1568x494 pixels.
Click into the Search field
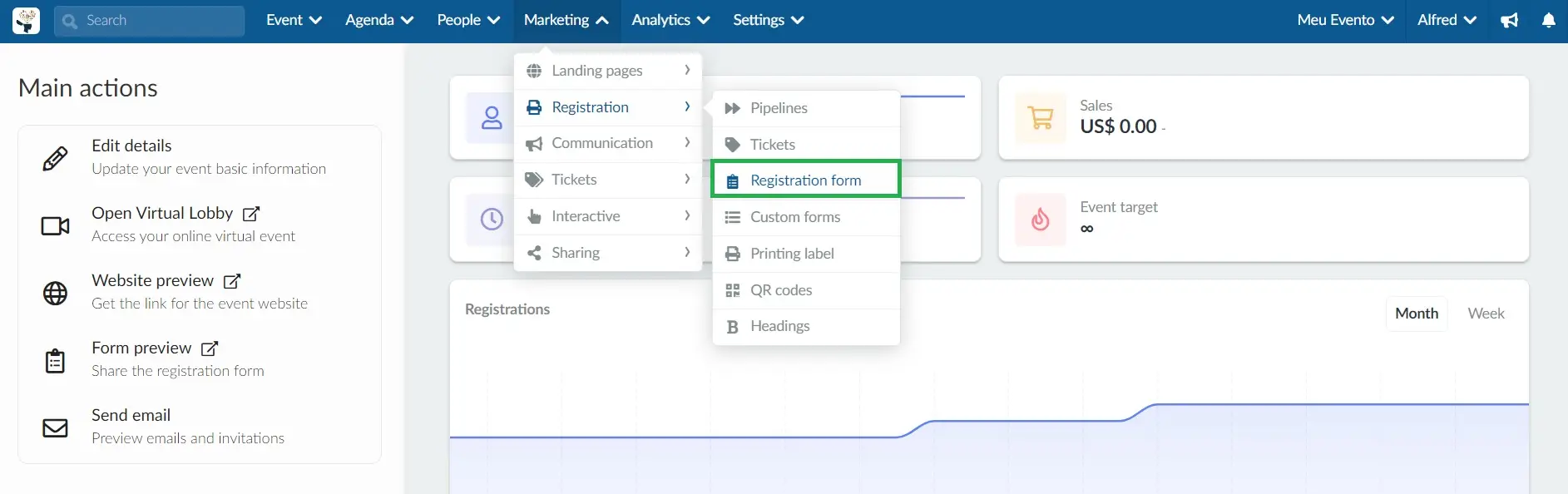[x=150, y=21]
